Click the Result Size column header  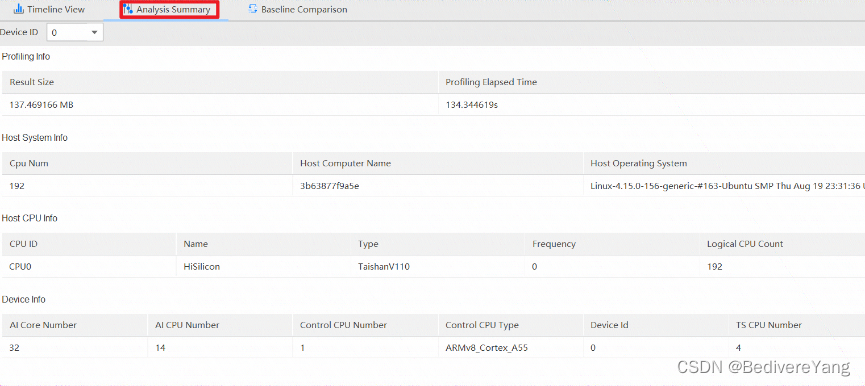pyautogui.click(x=31, y=82)
